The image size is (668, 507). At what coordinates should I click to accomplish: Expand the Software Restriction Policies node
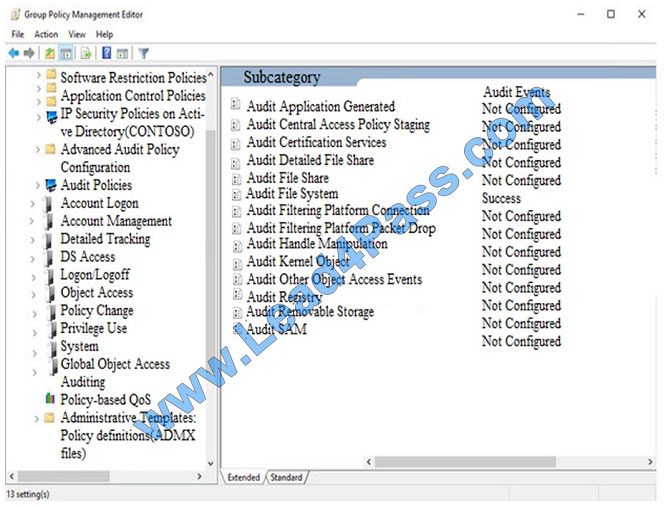(x=38, y=75)
